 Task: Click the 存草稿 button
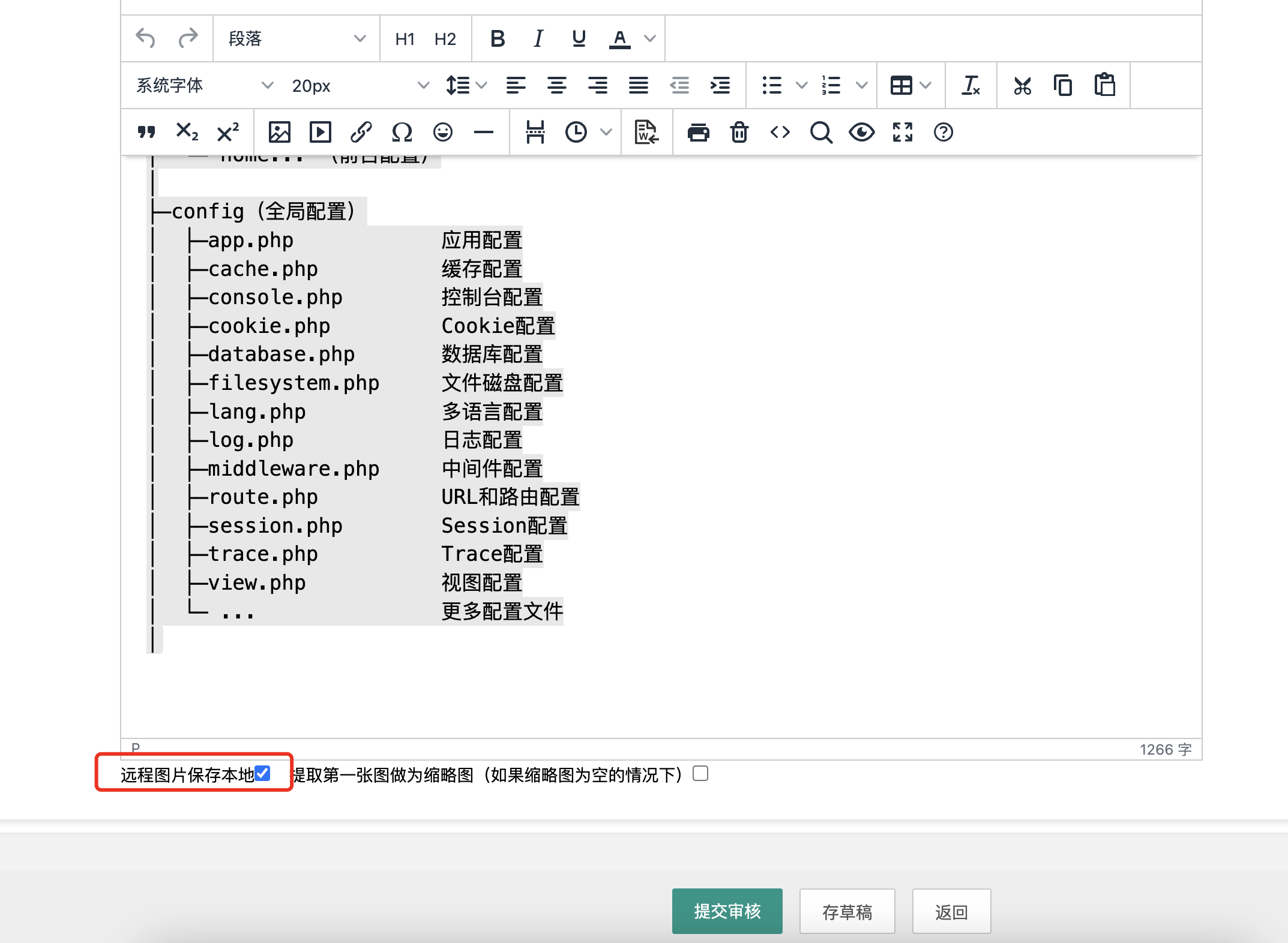[x=847, y=911]
